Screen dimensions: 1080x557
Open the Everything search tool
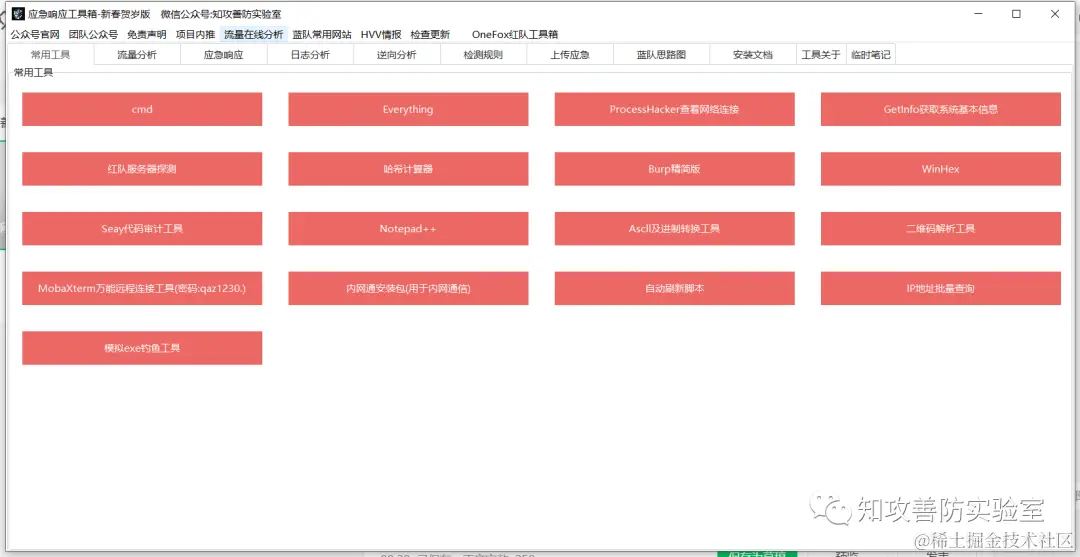pos(408,109)
